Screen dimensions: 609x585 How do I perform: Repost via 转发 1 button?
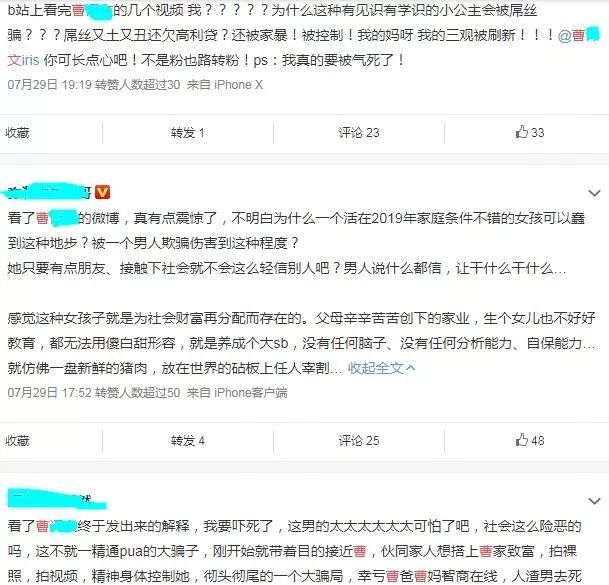[x=188, y=133]
